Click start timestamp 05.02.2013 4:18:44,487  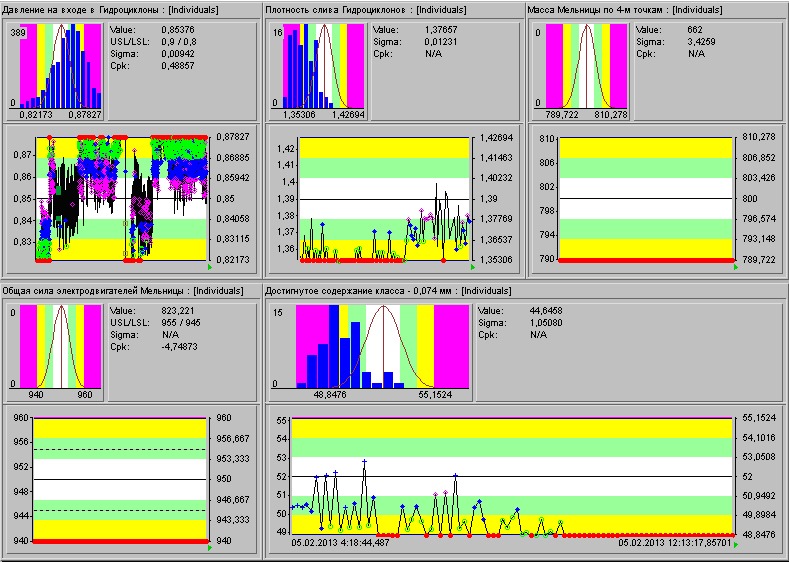pyautogui.click(x=342, y=543)
